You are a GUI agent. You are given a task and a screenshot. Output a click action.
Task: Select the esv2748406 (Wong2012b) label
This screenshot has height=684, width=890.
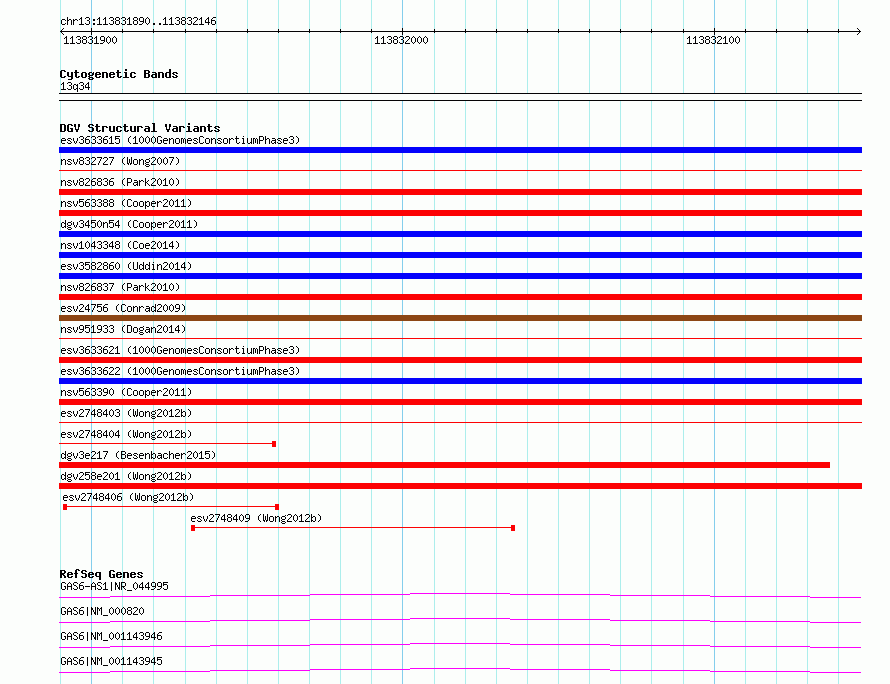tap(128, 497)
